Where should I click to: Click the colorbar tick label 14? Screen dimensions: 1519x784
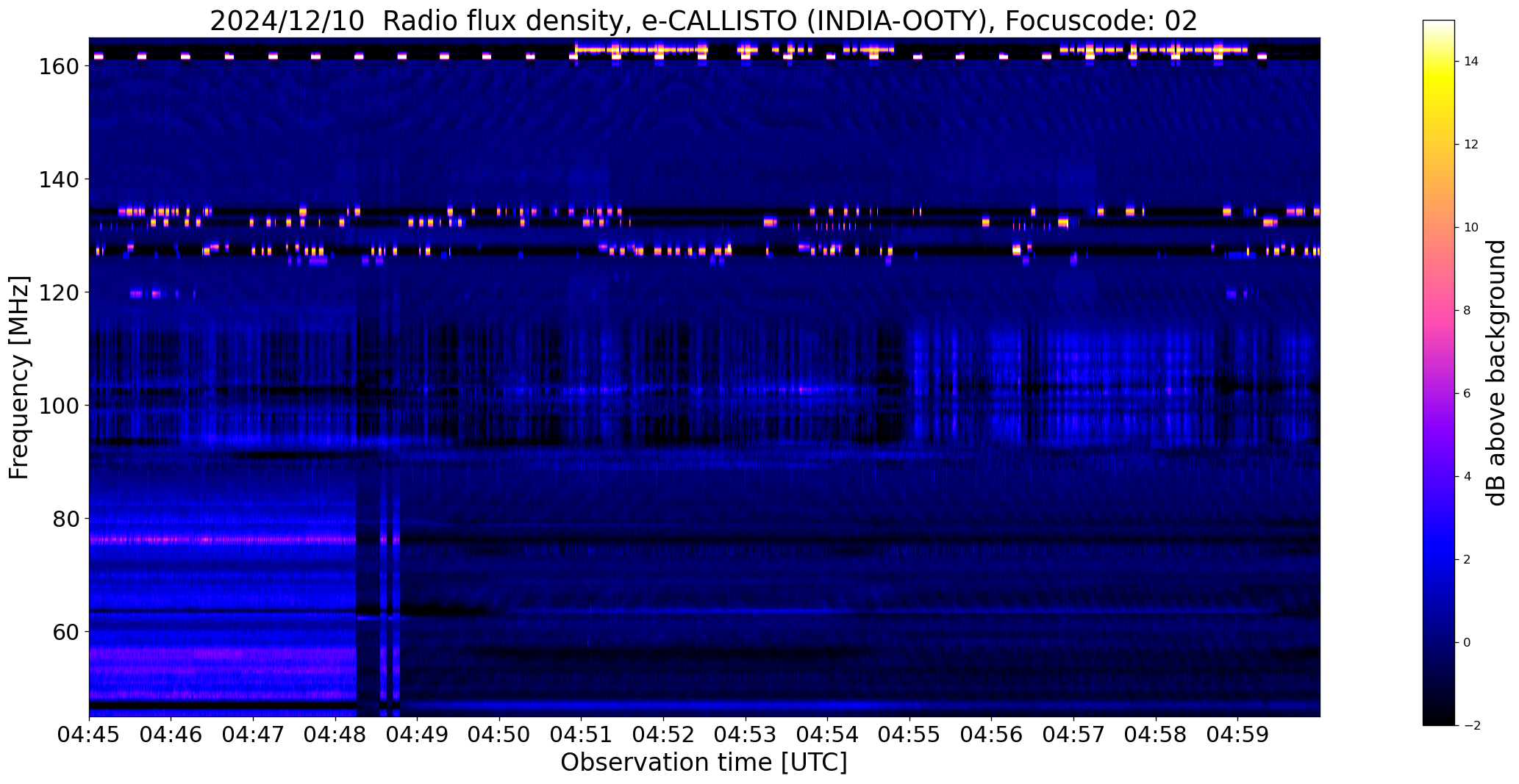1471,62
